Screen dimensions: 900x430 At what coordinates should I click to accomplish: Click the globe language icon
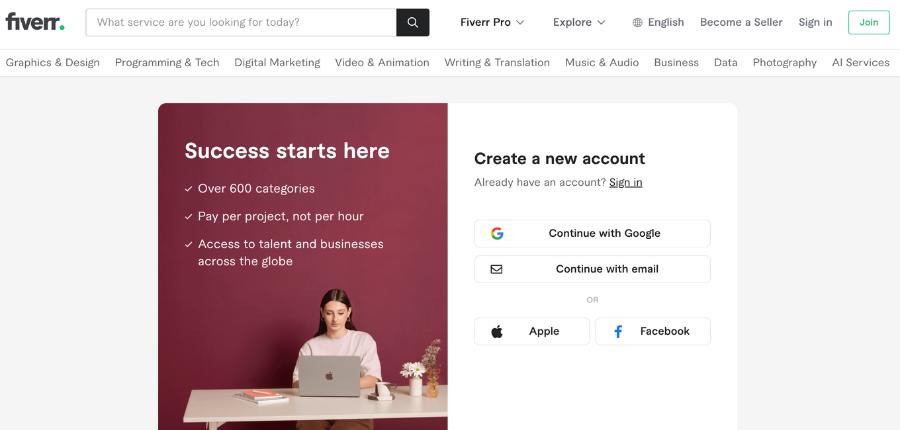coord(638,22)
